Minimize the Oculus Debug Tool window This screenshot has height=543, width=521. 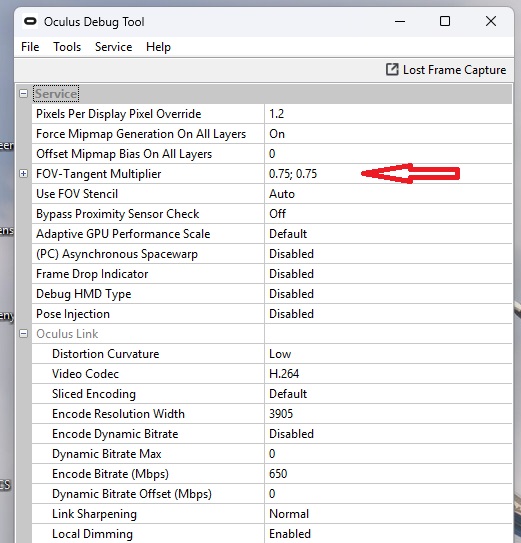[400, 21]
